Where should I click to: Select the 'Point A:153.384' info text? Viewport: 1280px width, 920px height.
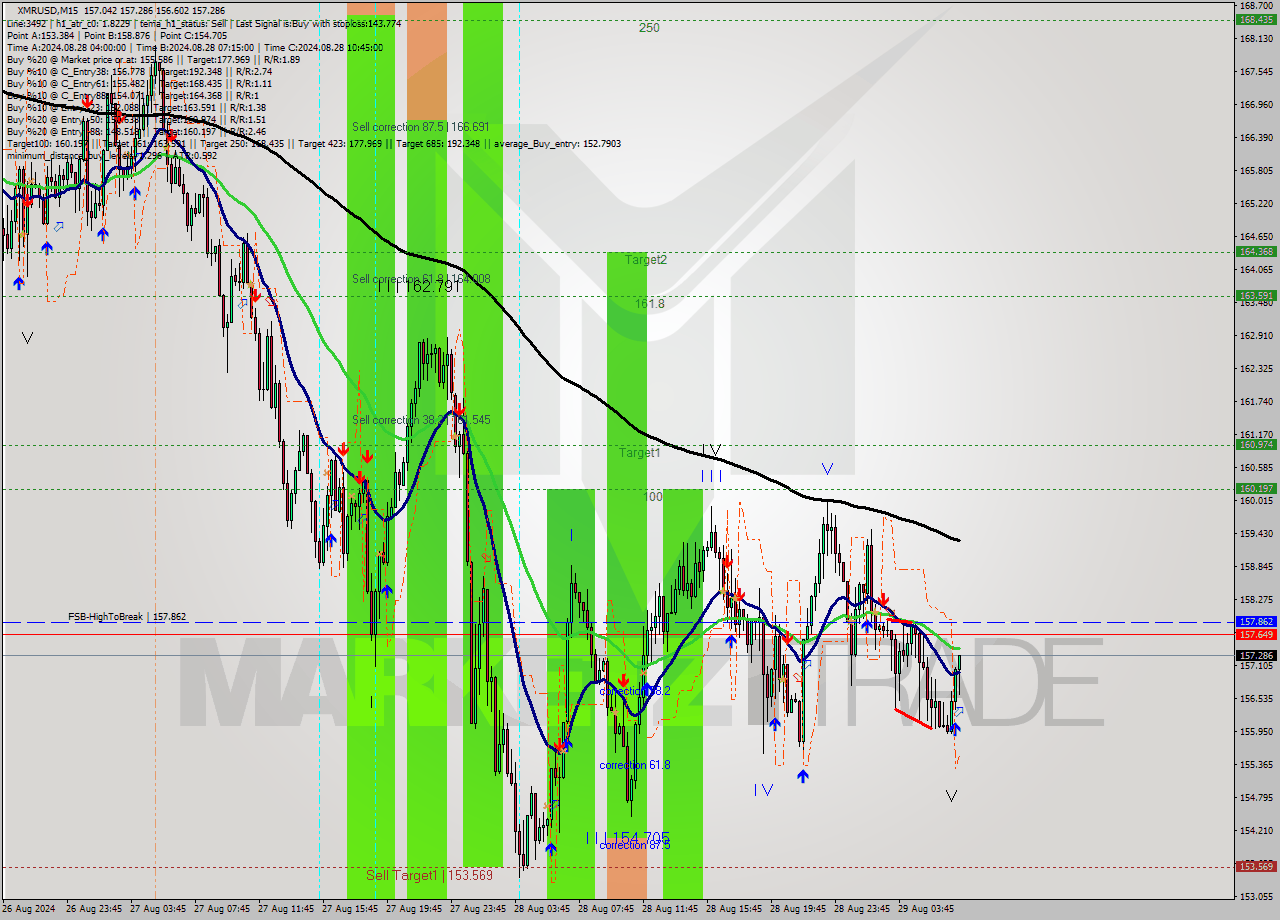(39, 35)
